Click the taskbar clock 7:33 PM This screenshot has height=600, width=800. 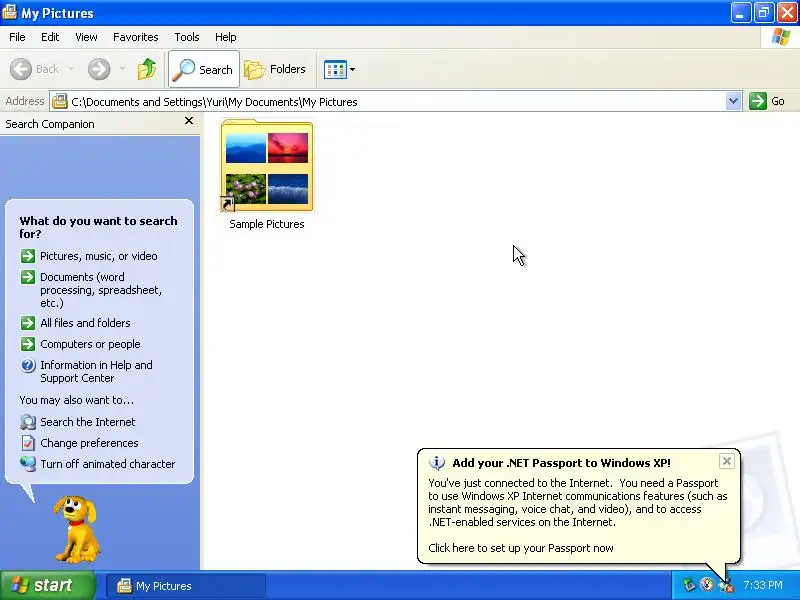[762, 585]
